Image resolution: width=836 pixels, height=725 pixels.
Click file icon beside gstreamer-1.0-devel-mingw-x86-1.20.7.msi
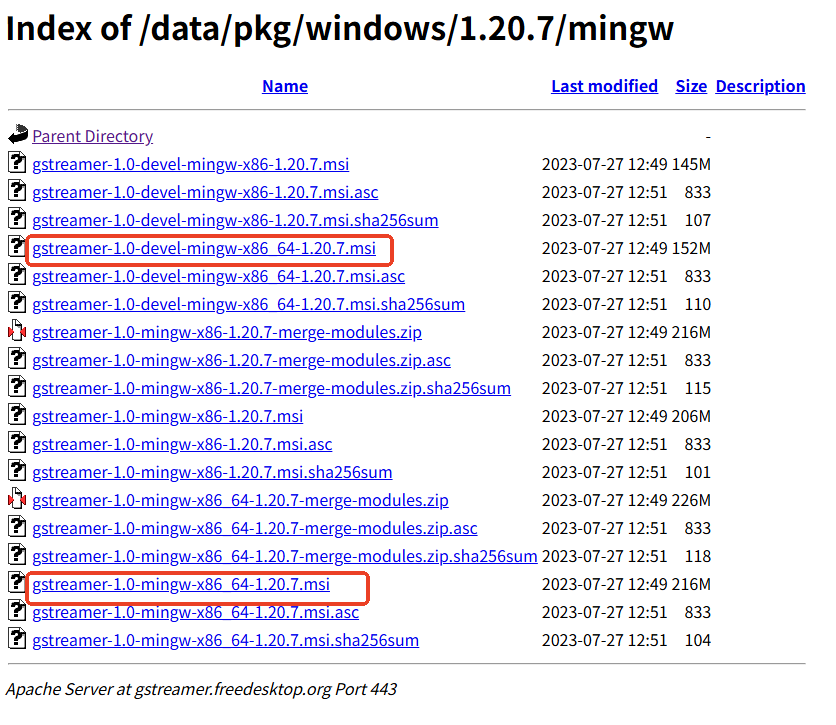pos(17,163)
